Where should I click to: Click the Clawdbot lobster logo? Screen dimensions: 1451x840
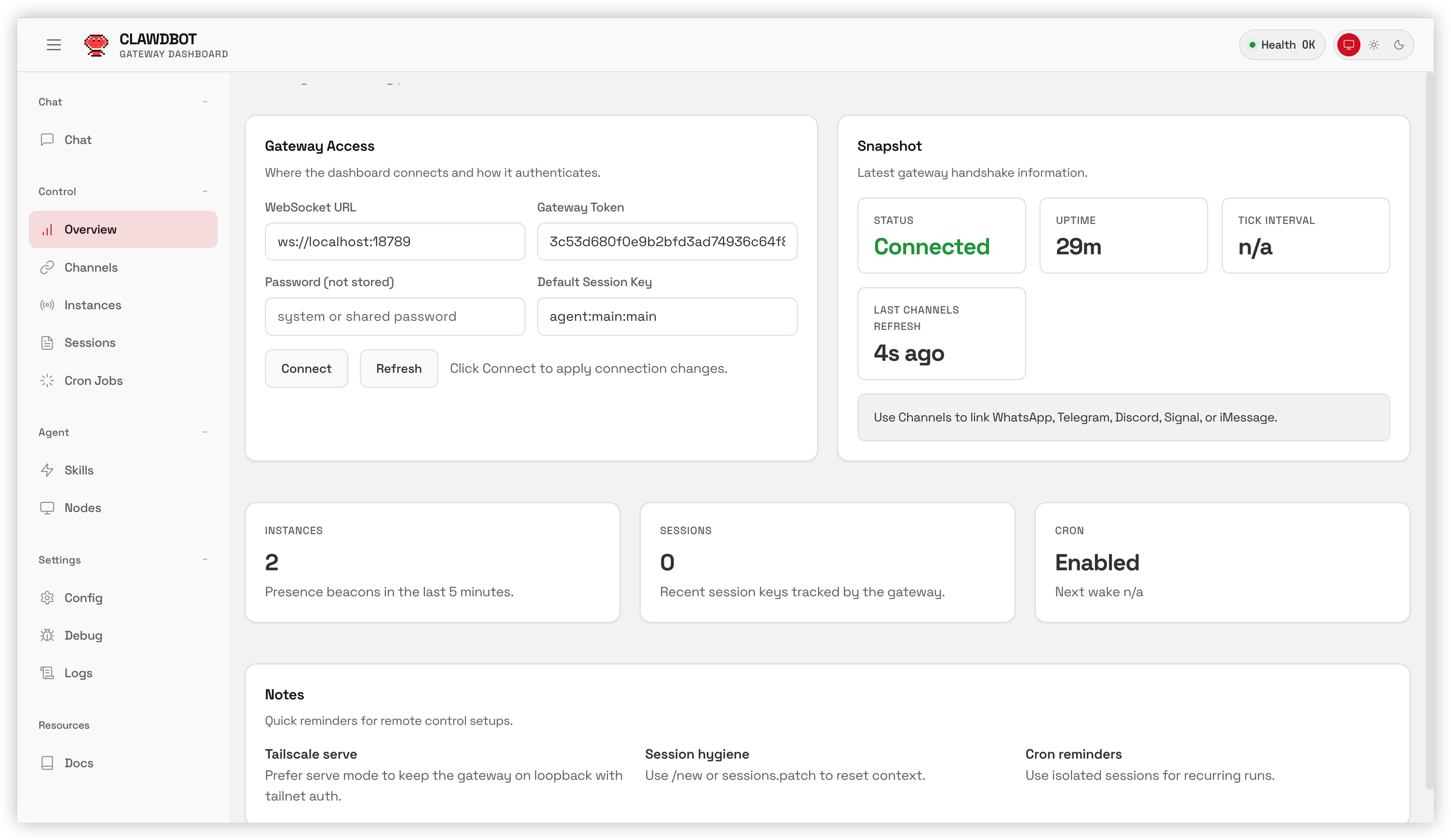click(x=95, y=44)
